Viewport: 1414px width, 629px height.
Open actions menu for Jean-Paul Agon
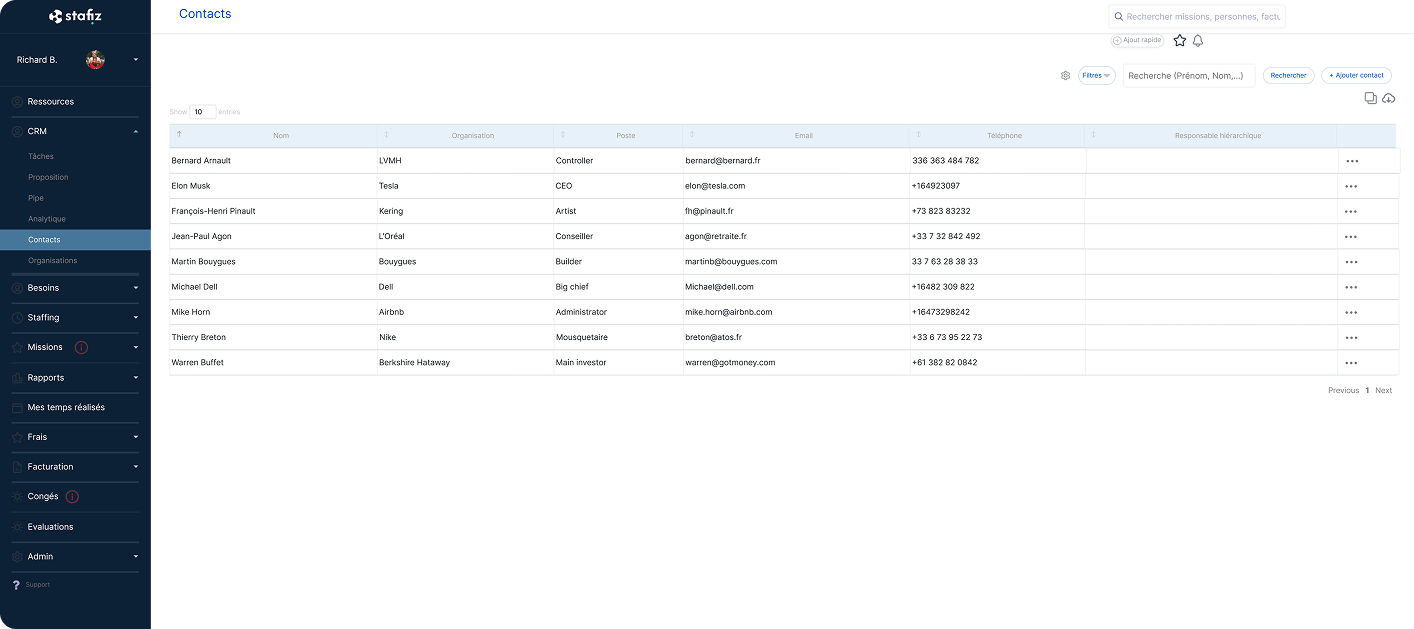click(1352, 237)
